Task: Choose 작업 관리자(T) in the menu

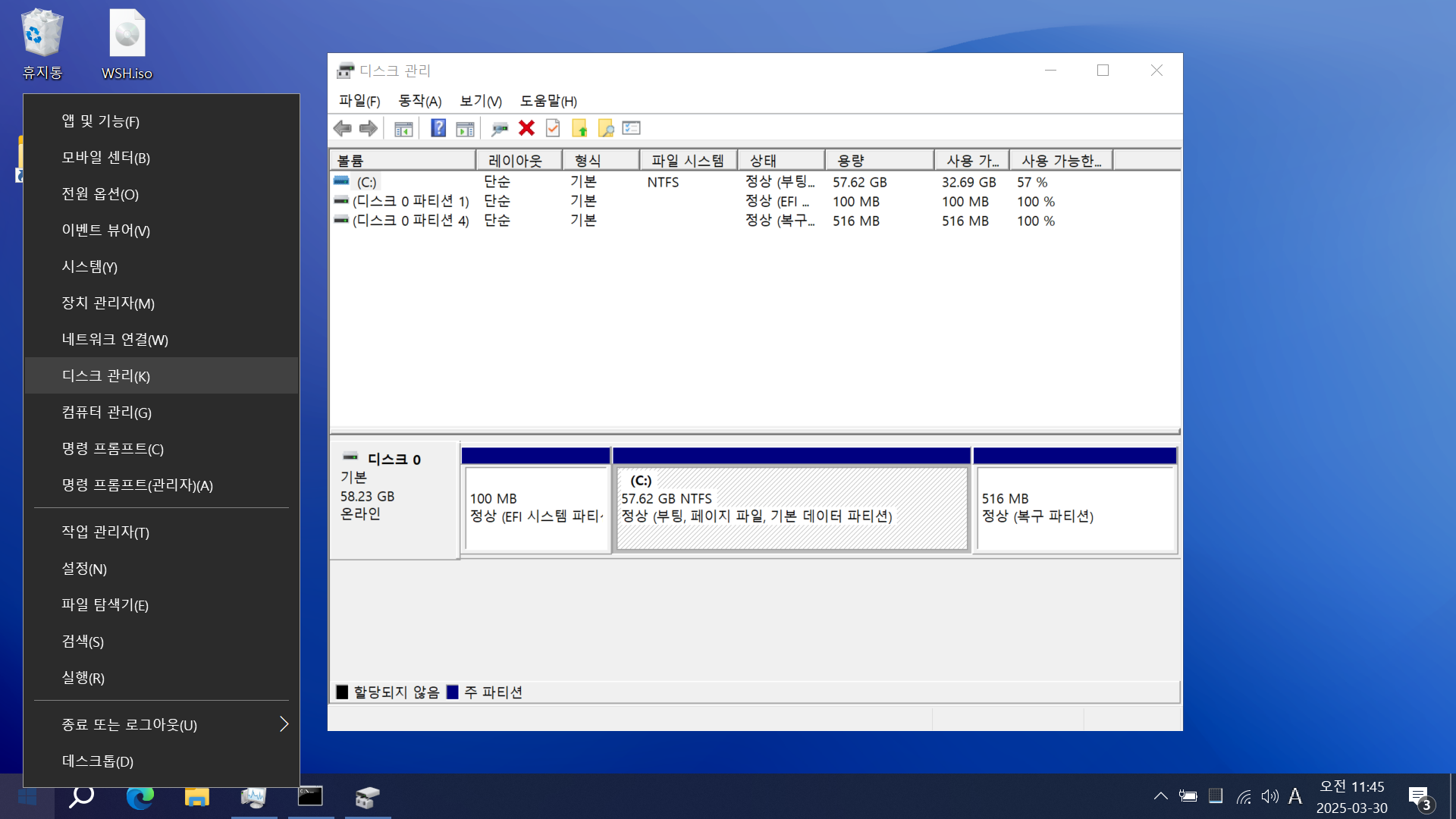Action: tap(105, 532)
